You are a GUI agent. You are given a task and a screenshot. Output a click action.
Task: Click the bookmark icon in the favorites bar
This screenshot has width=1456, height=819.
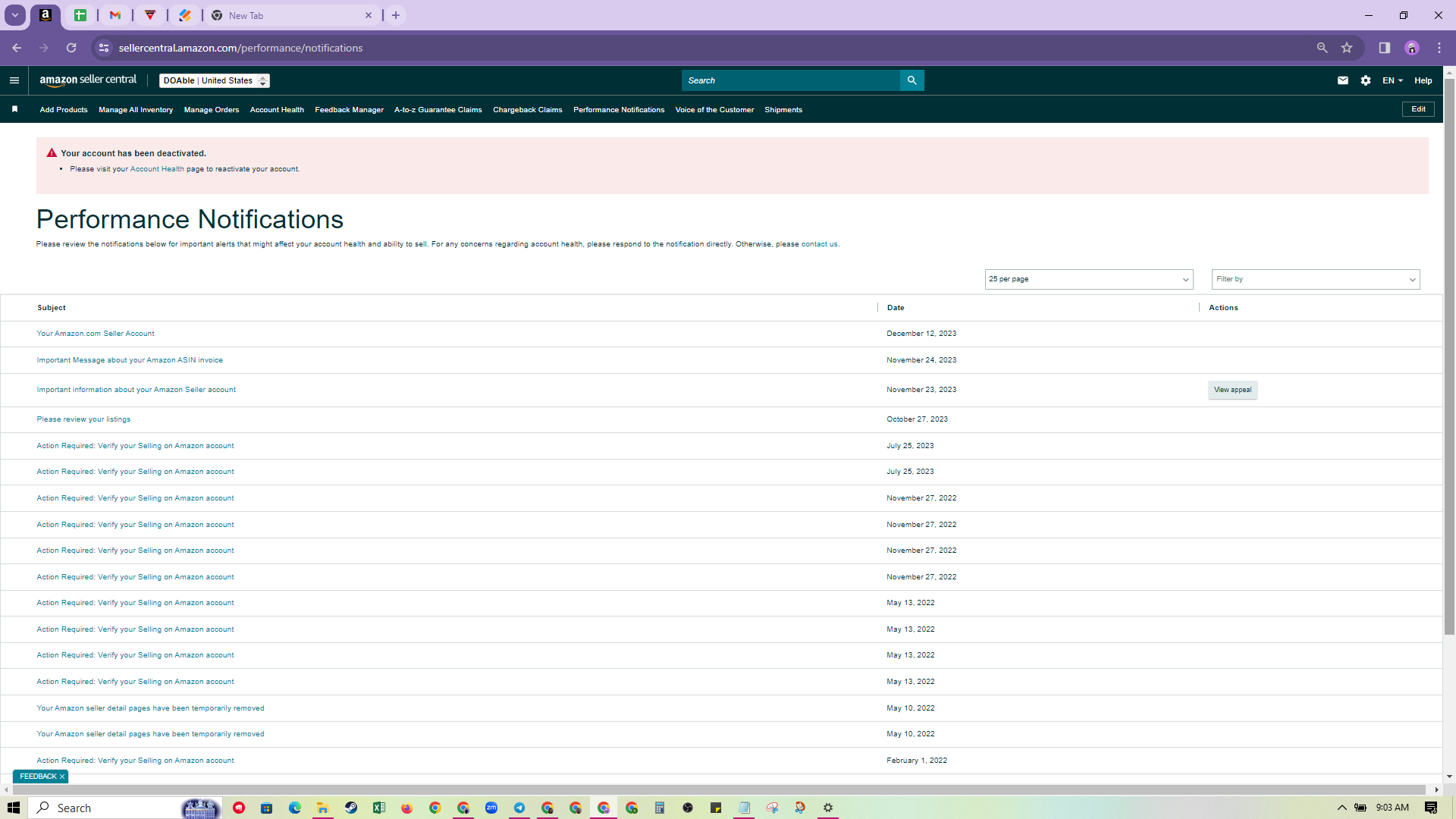(x=14, y=109)
